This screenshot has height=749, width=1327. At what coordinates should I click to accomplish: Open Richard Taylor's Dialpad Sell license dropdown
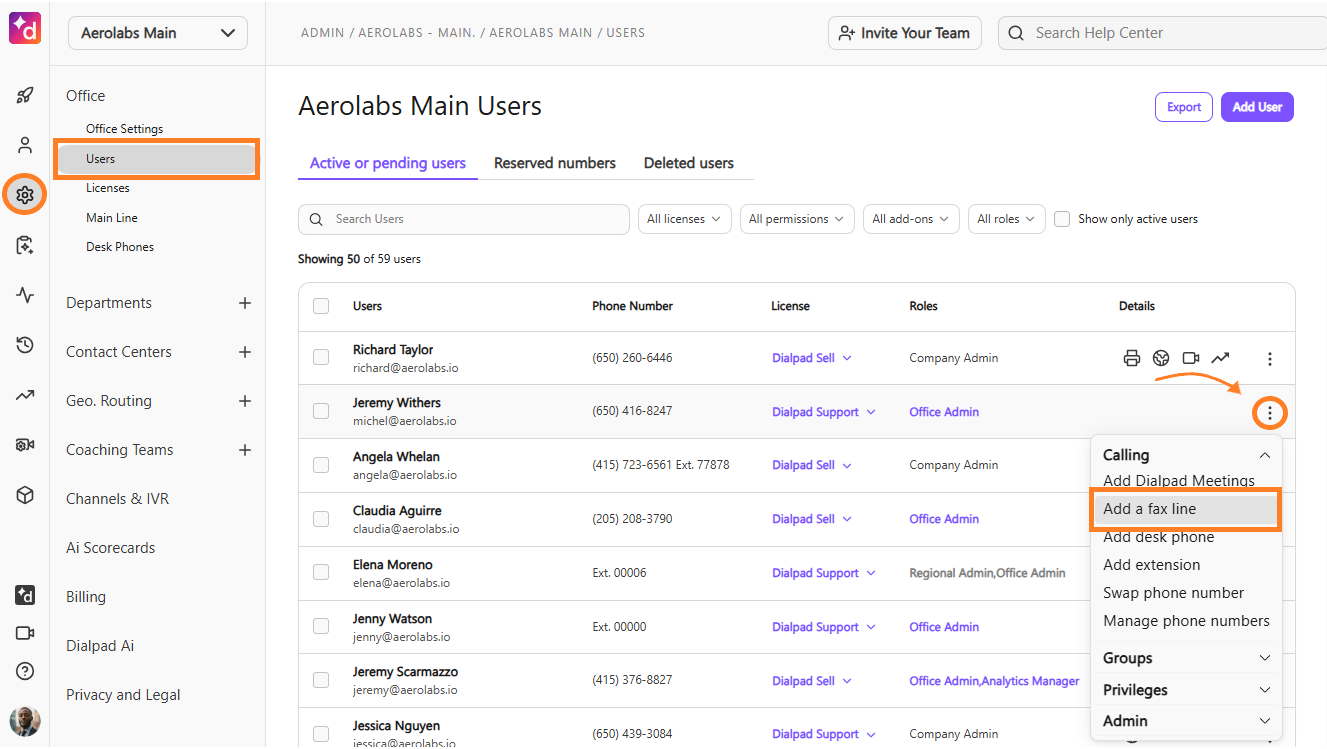point(812,358)
